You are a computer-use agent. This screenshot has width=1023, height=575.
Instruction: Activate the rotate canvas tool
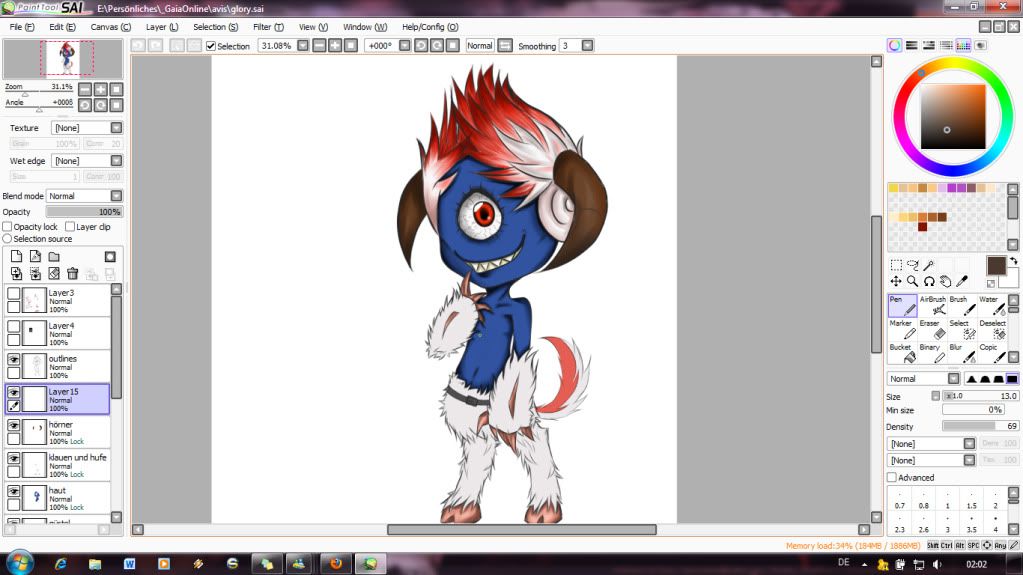pos(929,281)
